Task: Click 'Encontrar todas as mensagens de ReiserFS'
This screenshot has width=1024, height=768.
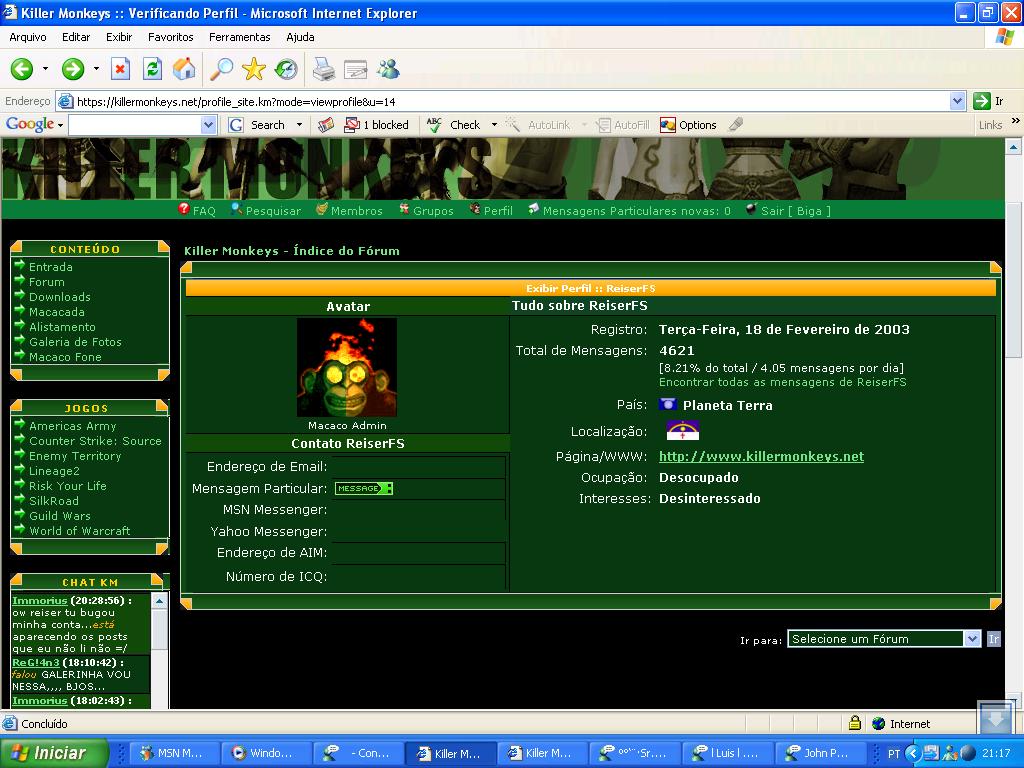Action: (782, 382)
